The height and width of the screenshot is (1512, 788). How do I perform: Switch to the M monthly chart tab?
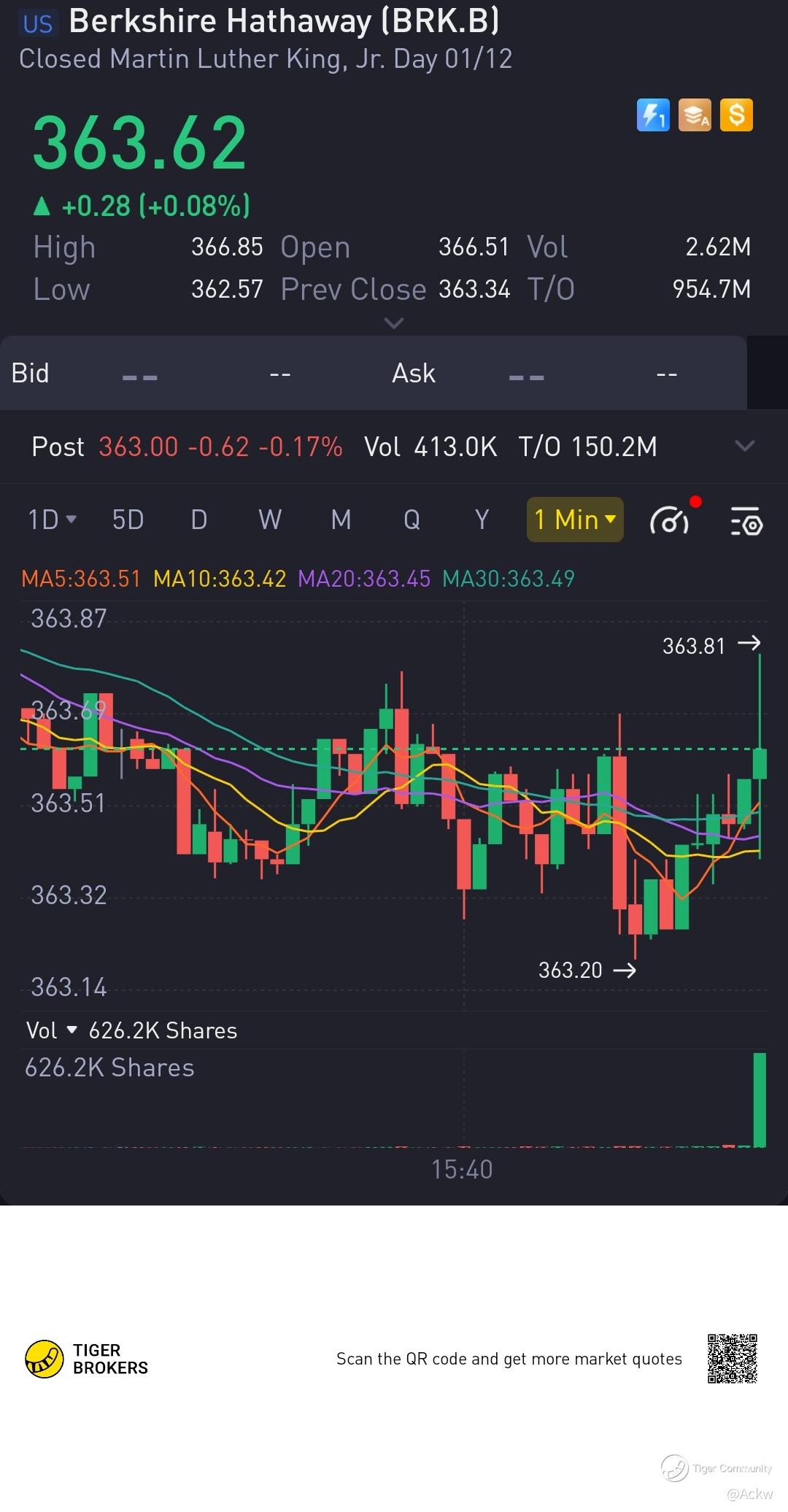pos(341,520)
